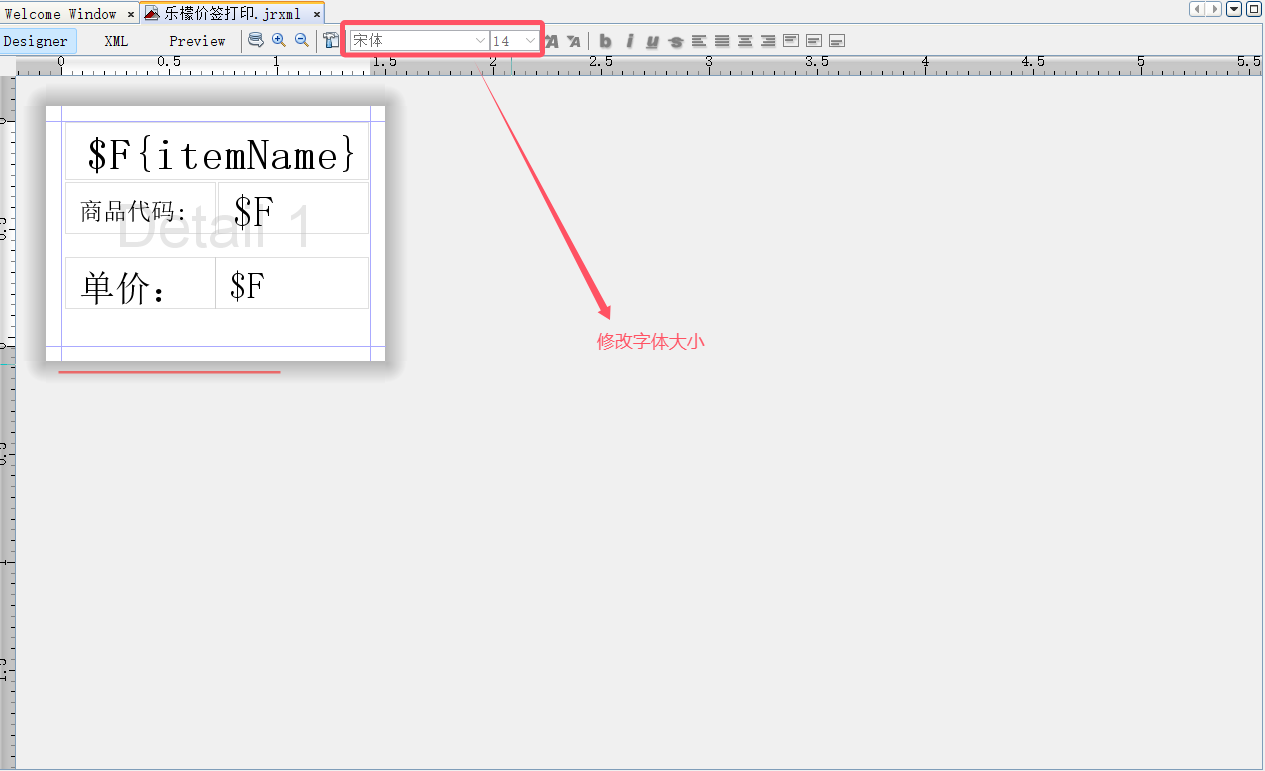Image resolution: width=1265 pixels, height=771 pixels.
Task: Select the $F{itemName} text field
Action: [x=217, y=152]
